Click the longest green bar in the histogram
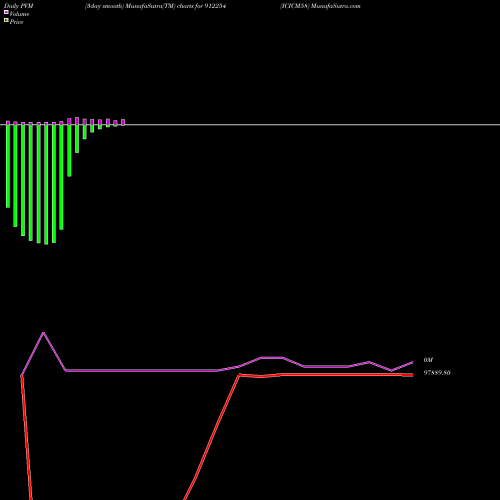Image resolution: width=500 pixels, height=500 pixels. (x=46, y=184)
